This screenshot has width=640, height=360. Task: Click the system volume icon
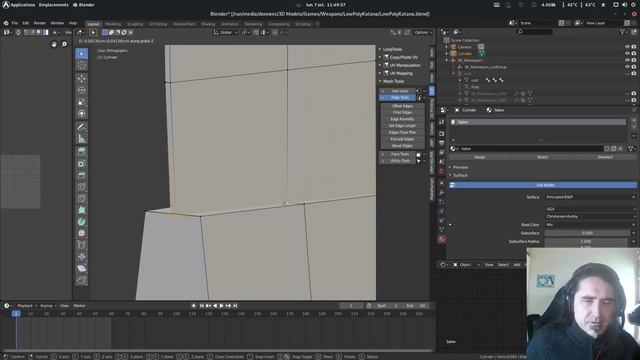tap(625, 5)
